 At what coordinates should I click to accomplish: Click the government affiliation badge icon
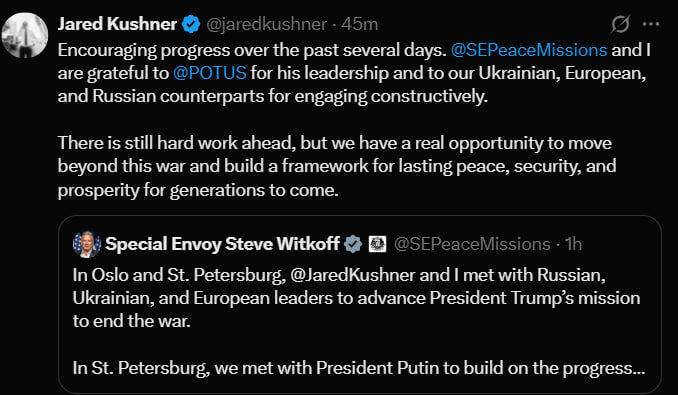[377, 244]
